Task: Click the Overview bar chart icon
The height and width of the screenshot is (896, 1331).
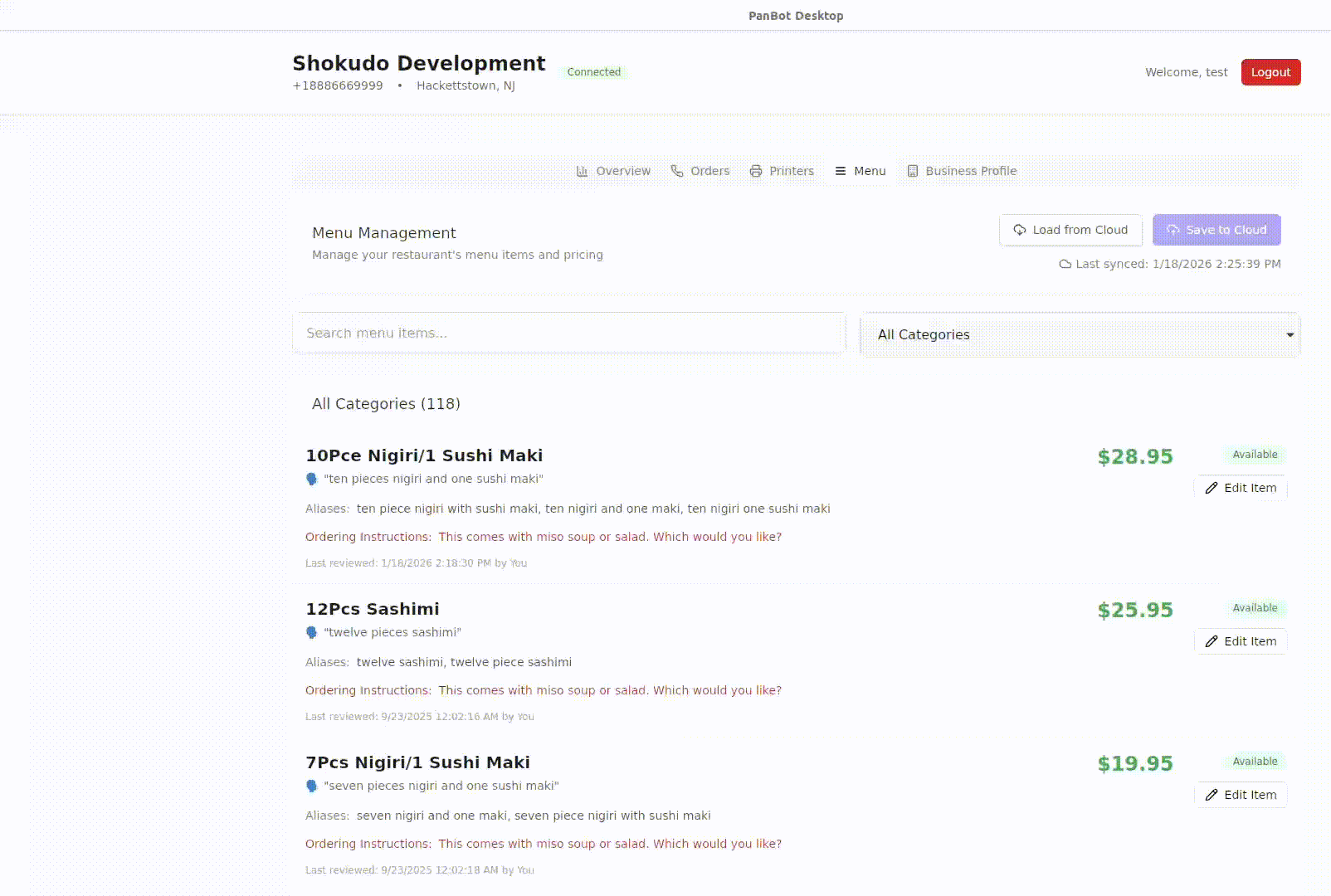Action: (582, 171)
